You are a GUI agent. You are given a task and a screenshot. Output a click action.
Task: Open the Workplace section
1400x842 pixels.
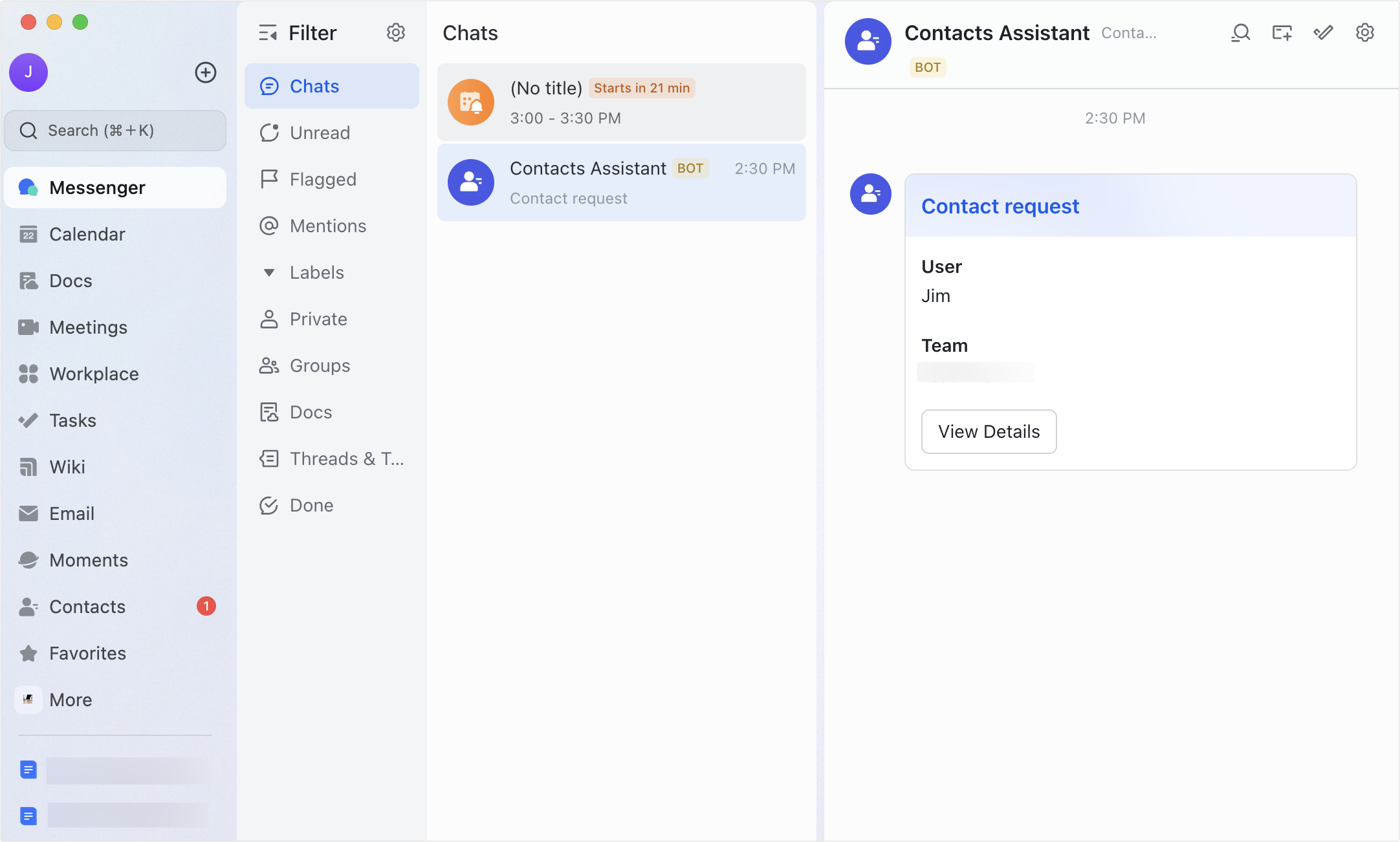click(94, 374)
